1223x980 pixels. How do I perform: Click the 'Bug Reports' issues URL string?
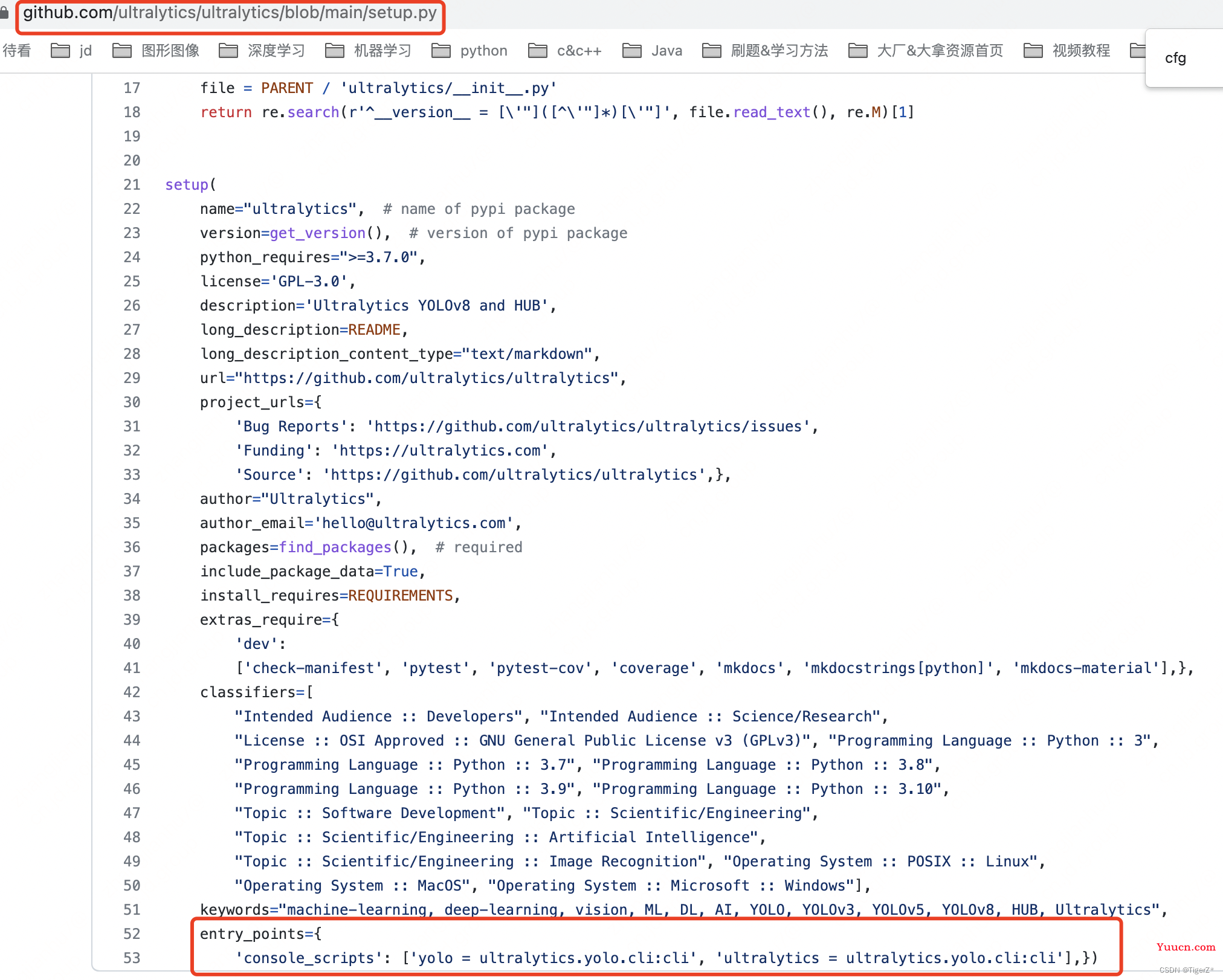coord(588,427)
